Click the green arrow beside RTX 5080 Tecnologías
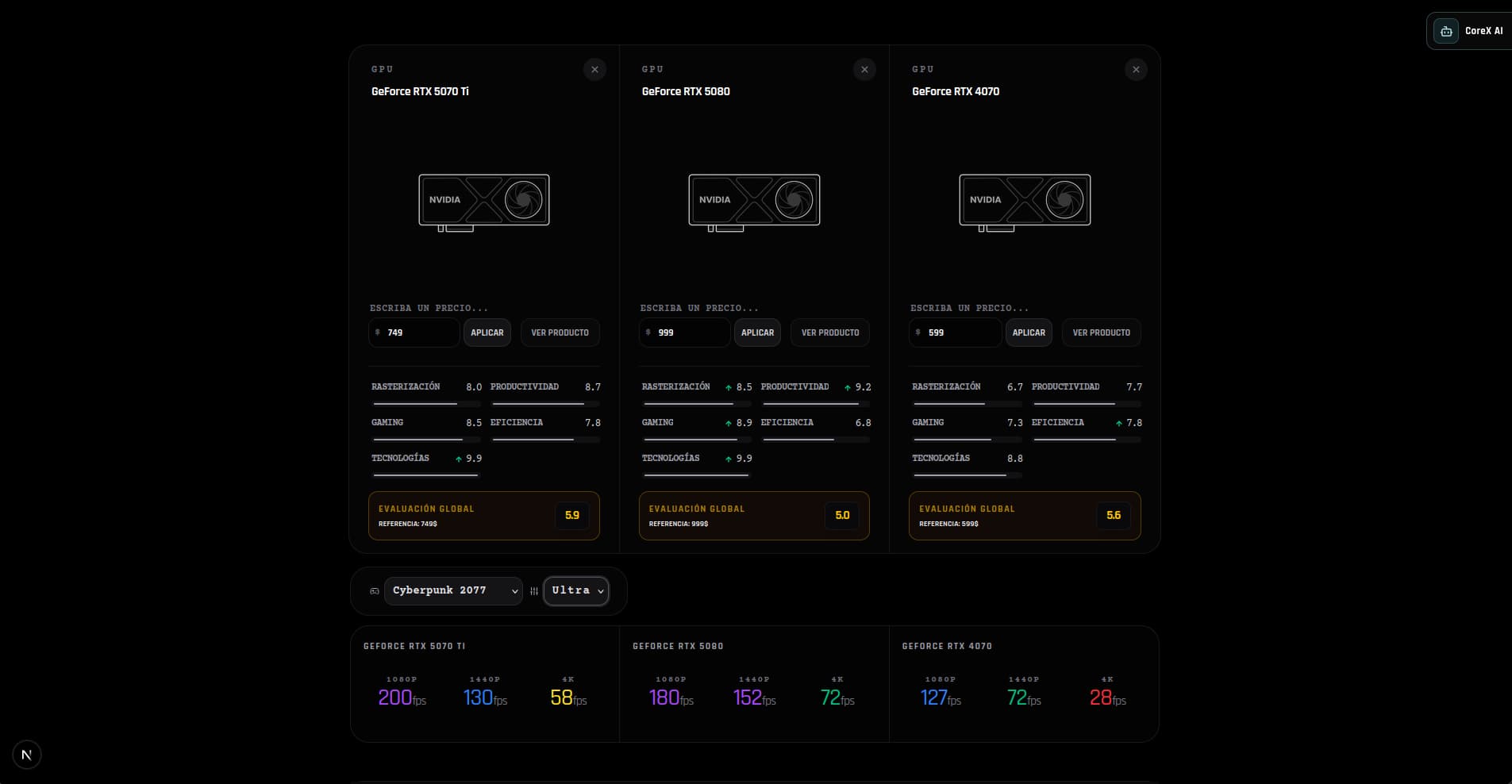This screenshot has width=1512, height=784. (729, 459)
